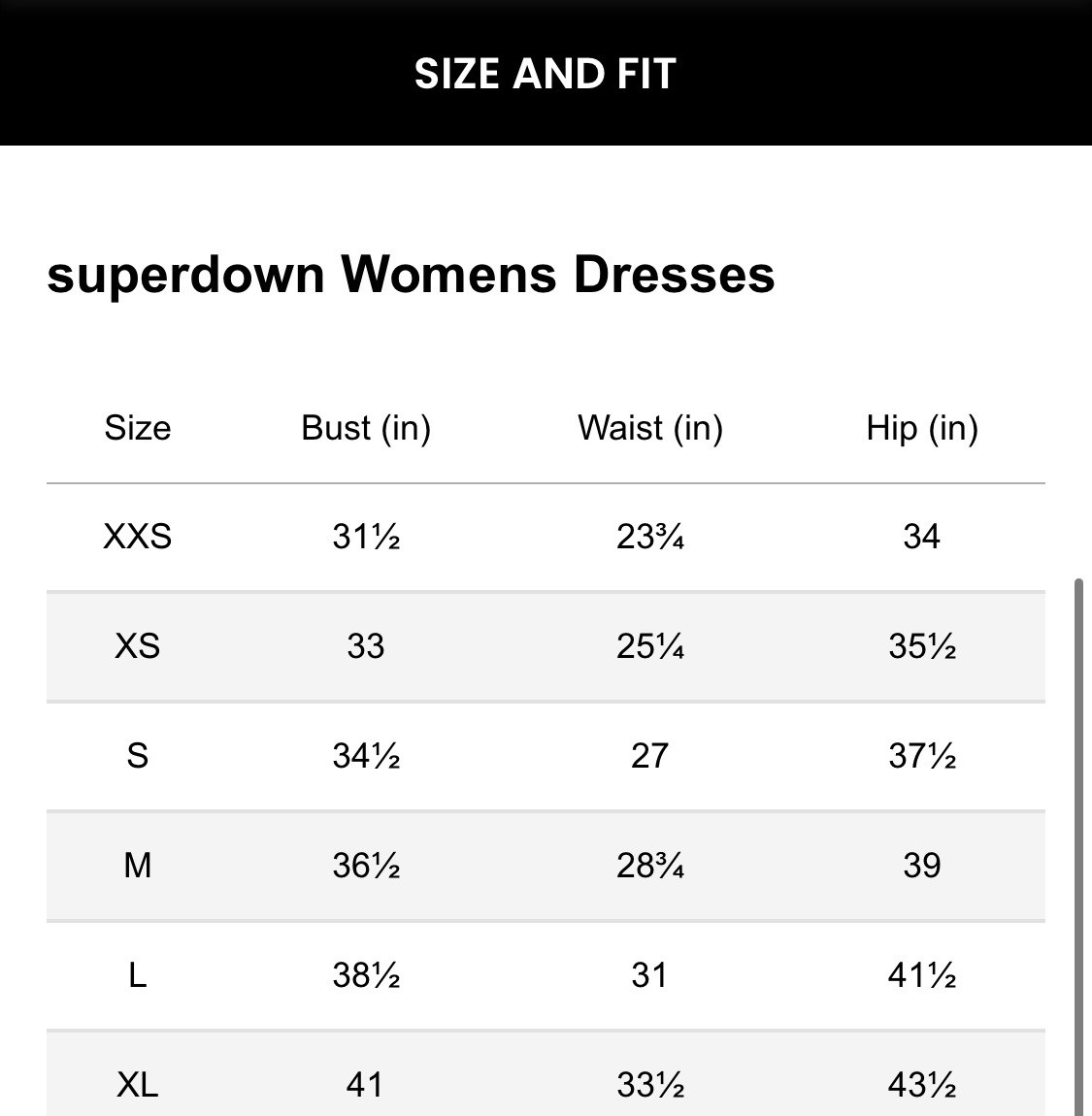This screenshot has width=1092, height=1116.
Task: Click the Bust (in) column header
Action: pos(366,428)
